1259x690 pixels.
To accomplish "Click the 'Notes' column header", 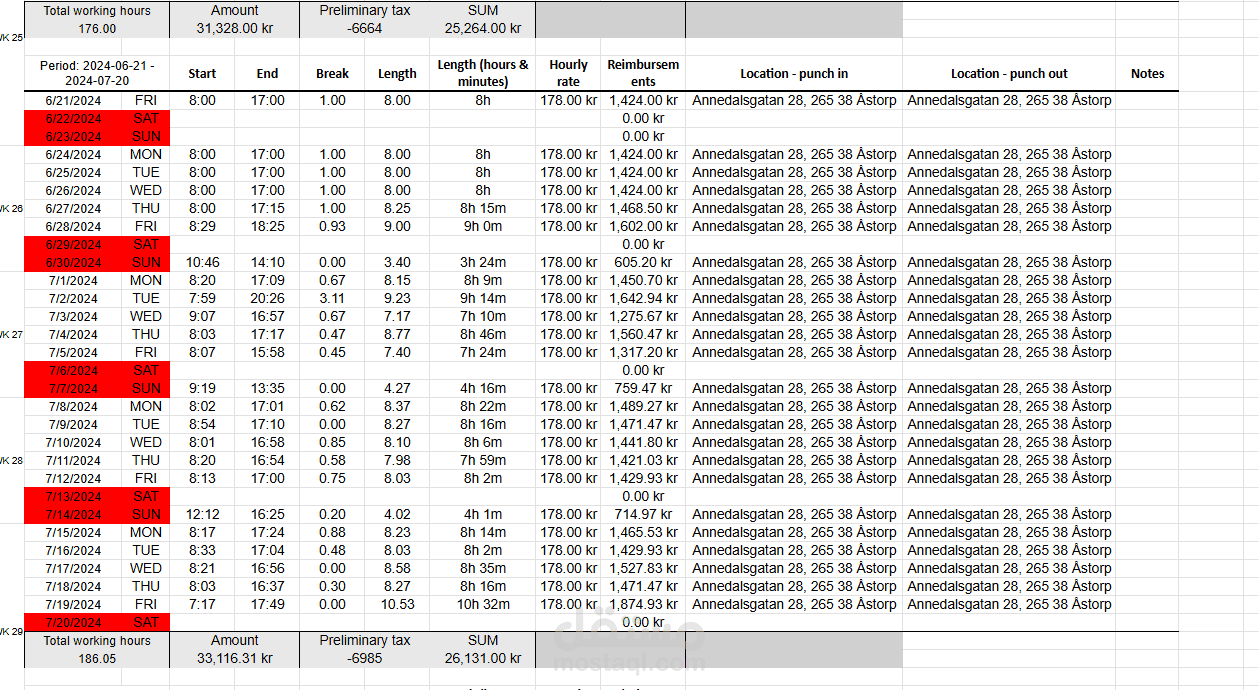I will (x=1147, y=73).
